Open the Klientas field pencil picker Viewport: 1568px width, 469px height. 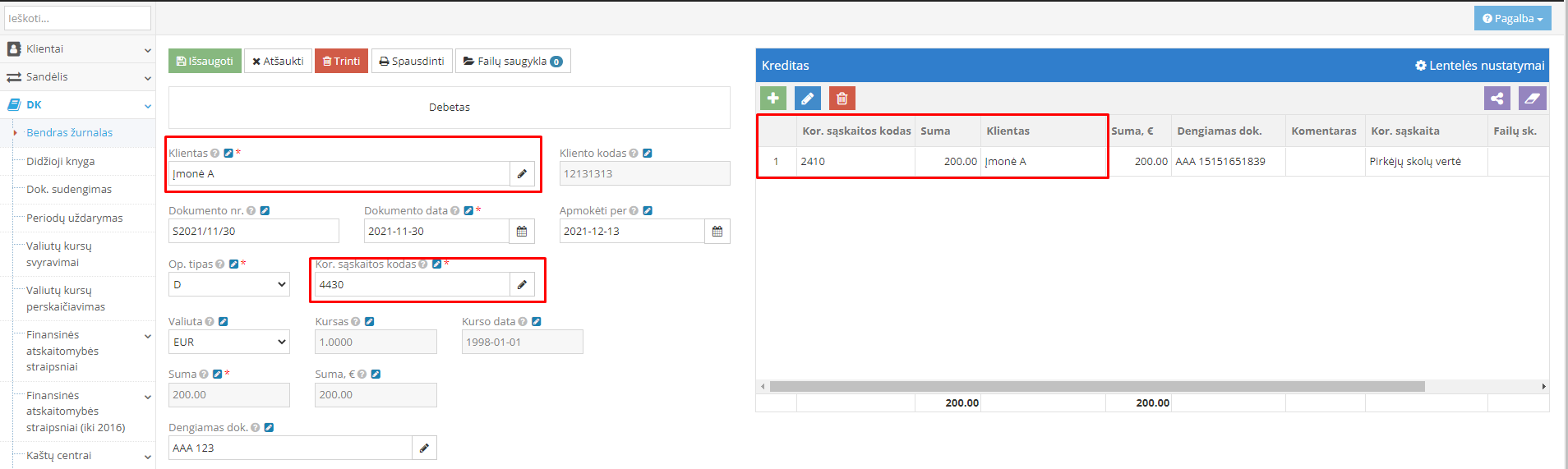pos(522,174)
